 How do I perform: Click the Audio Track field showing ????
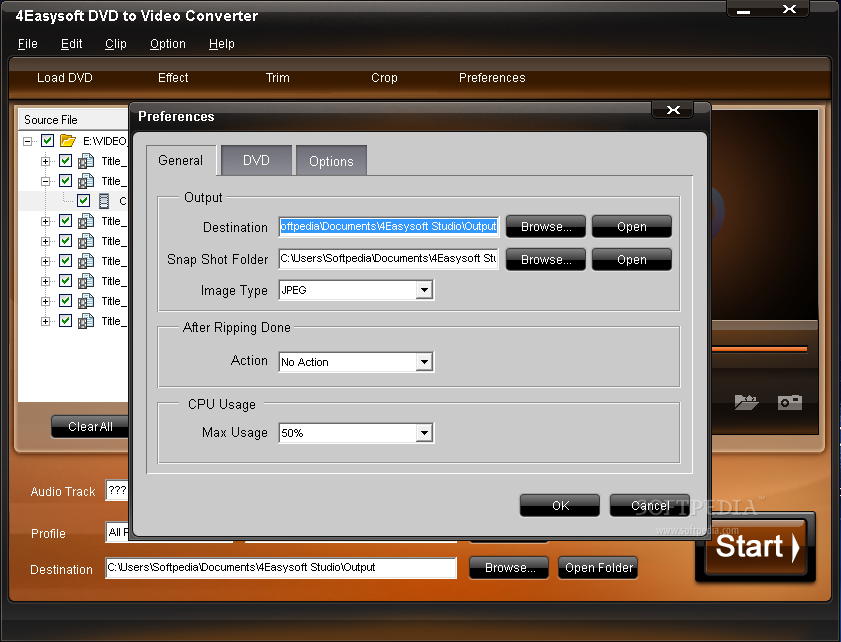tap(117, 490)
